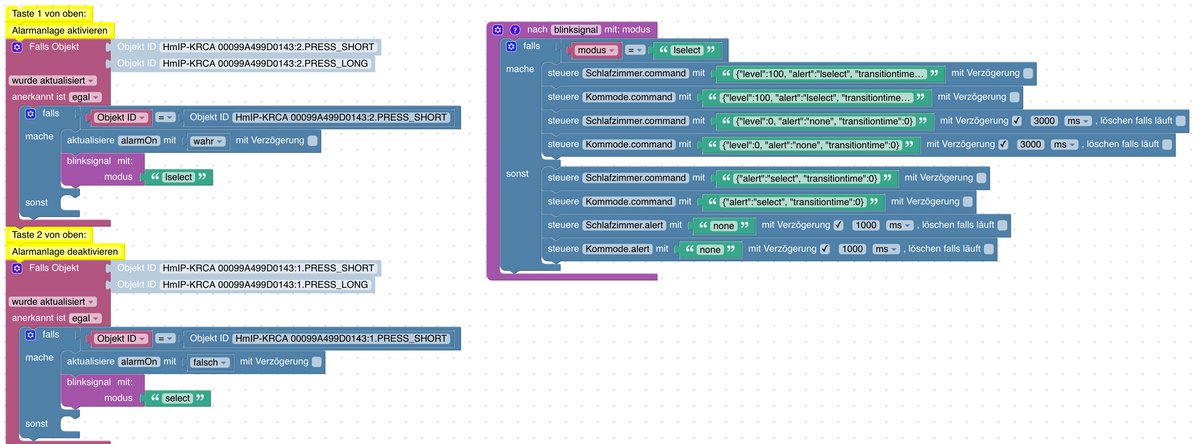1200x444 pixels.
Task: Uncheck delay on Kommode.command level 0 row
Action: tap(1003, 146)
